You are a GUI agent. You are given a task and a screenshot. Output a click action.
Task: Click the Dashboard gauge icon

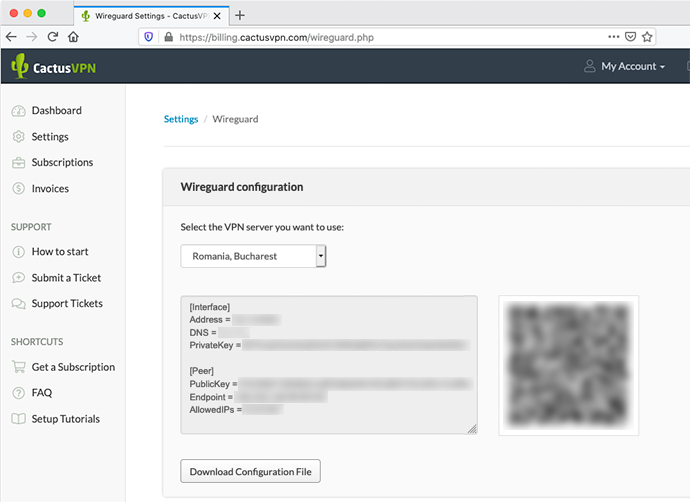18,111
